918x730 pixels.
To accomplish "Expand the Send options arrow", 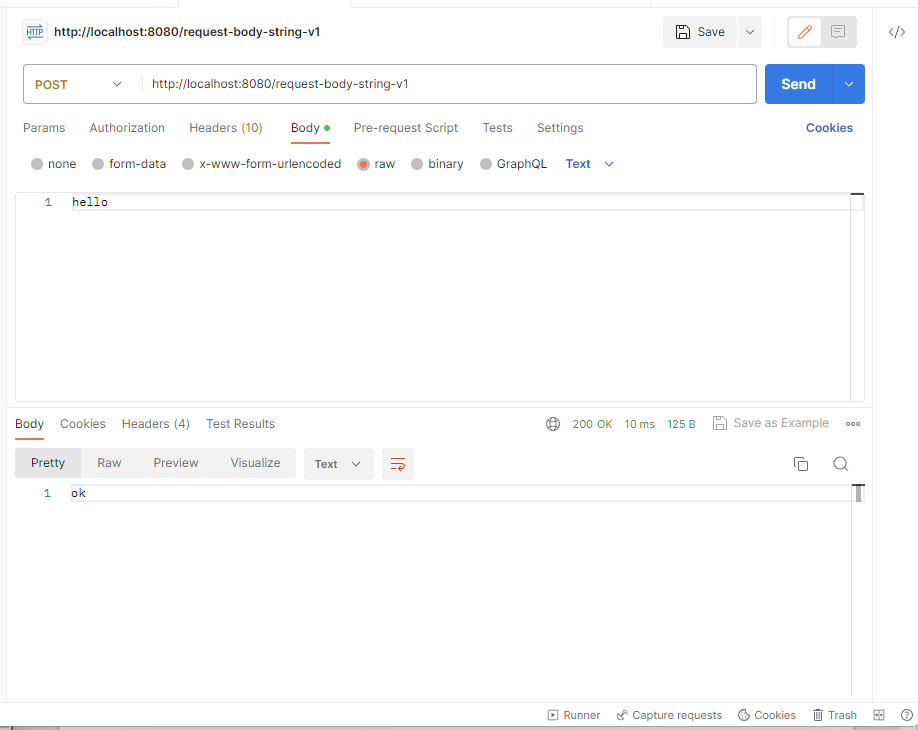I will [849, 84].
